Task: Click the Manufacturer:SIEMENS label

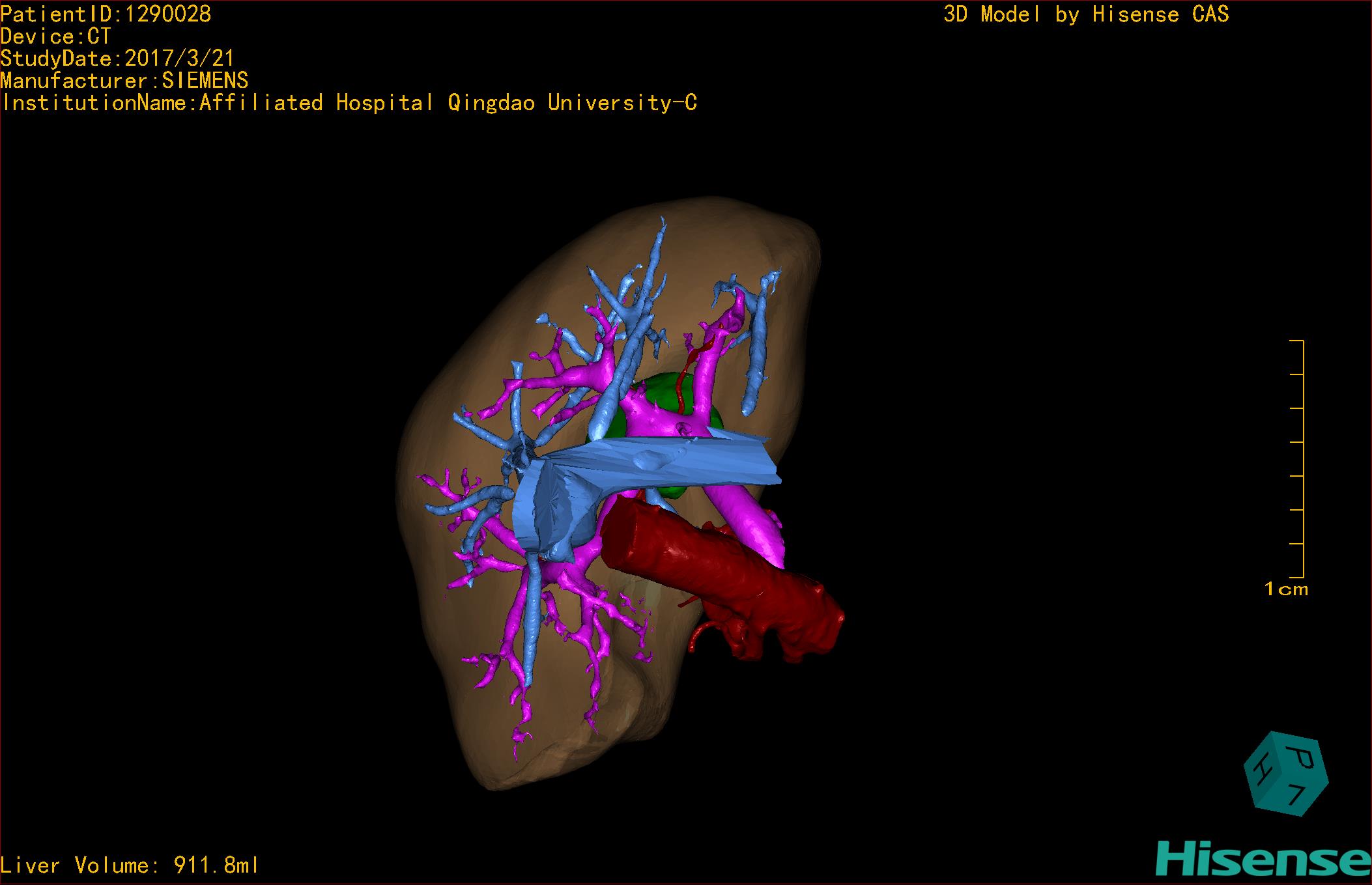Action: (x=124, y=81)
